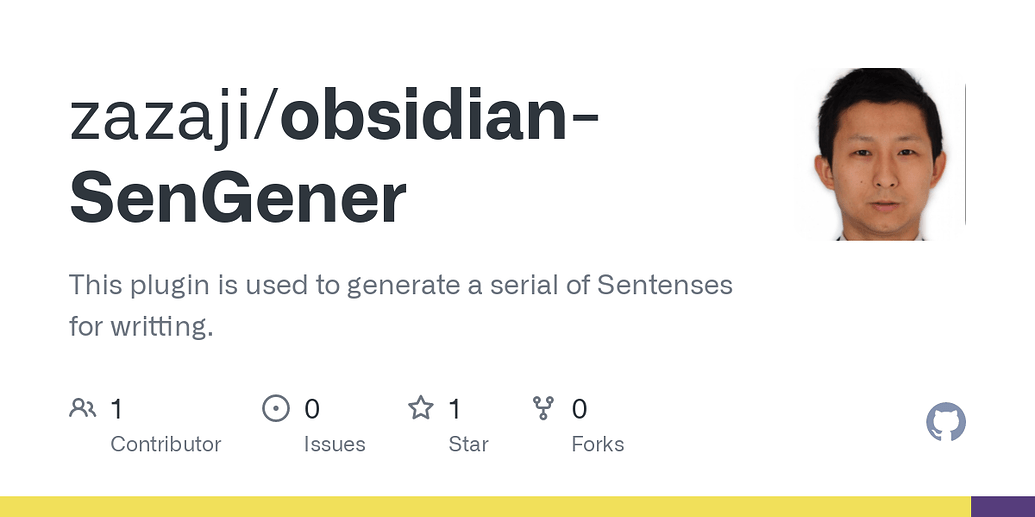Open the 'obsidian-' repository name text

[x=440, y=117]
